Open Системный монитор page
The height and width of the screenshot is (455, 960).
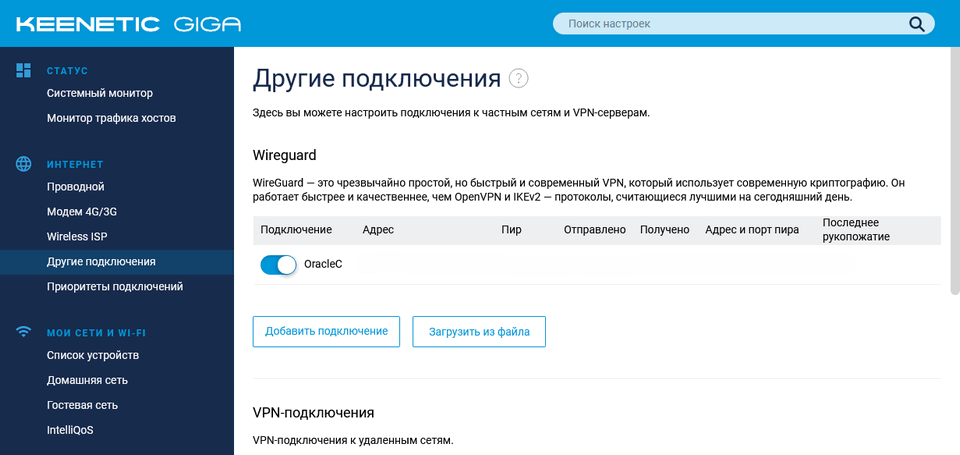pos(100,93)
